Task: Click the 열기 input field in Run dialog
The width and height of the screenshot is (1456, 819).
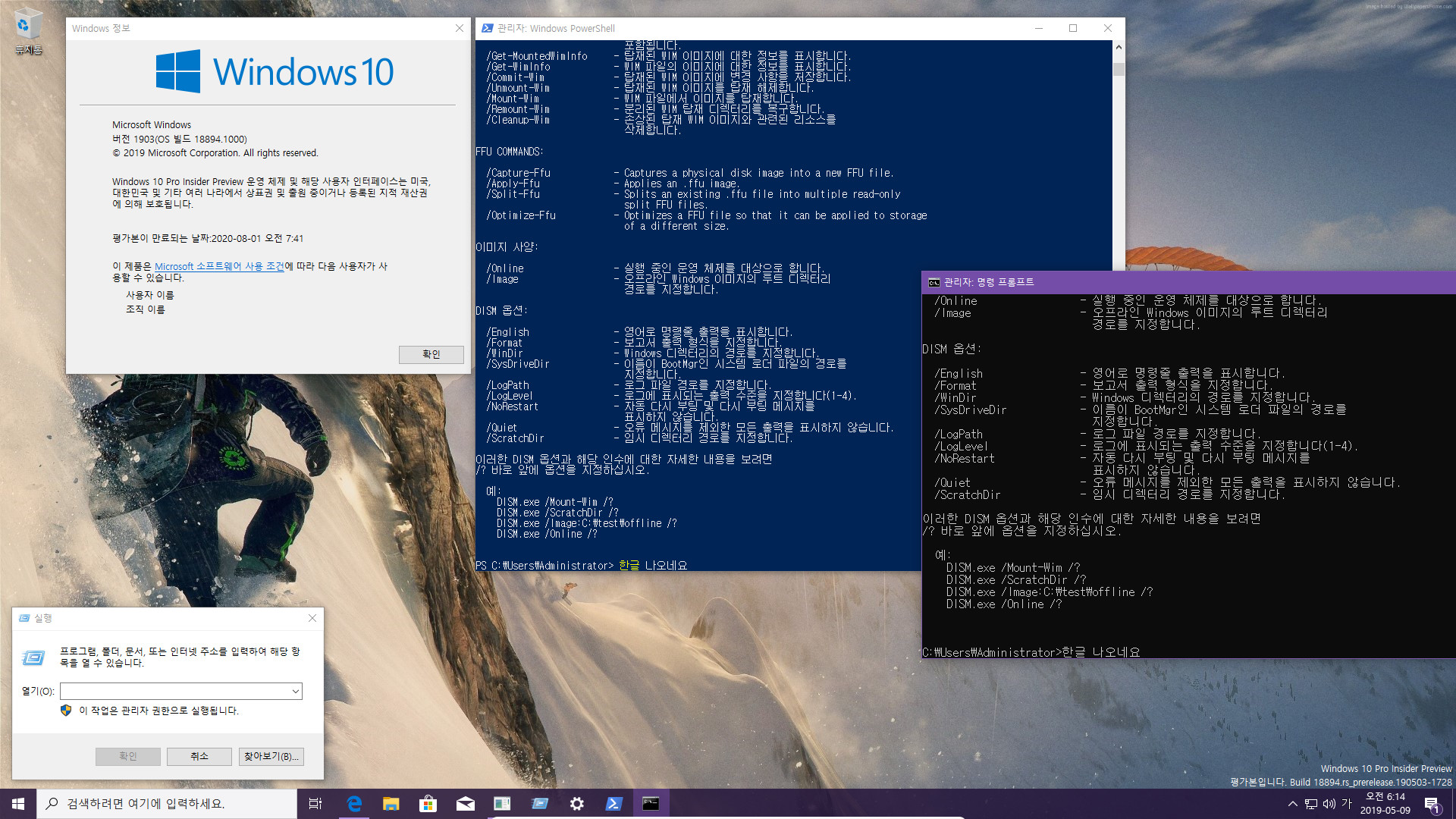Action: (x=174, y=691)
